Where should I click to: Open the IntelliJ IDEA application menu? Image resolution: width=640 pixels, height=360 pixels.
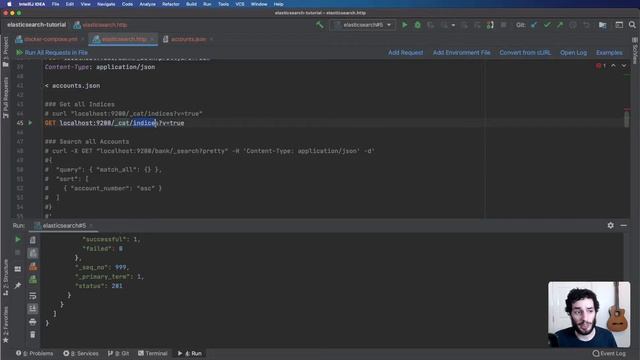tap(32, 4)
